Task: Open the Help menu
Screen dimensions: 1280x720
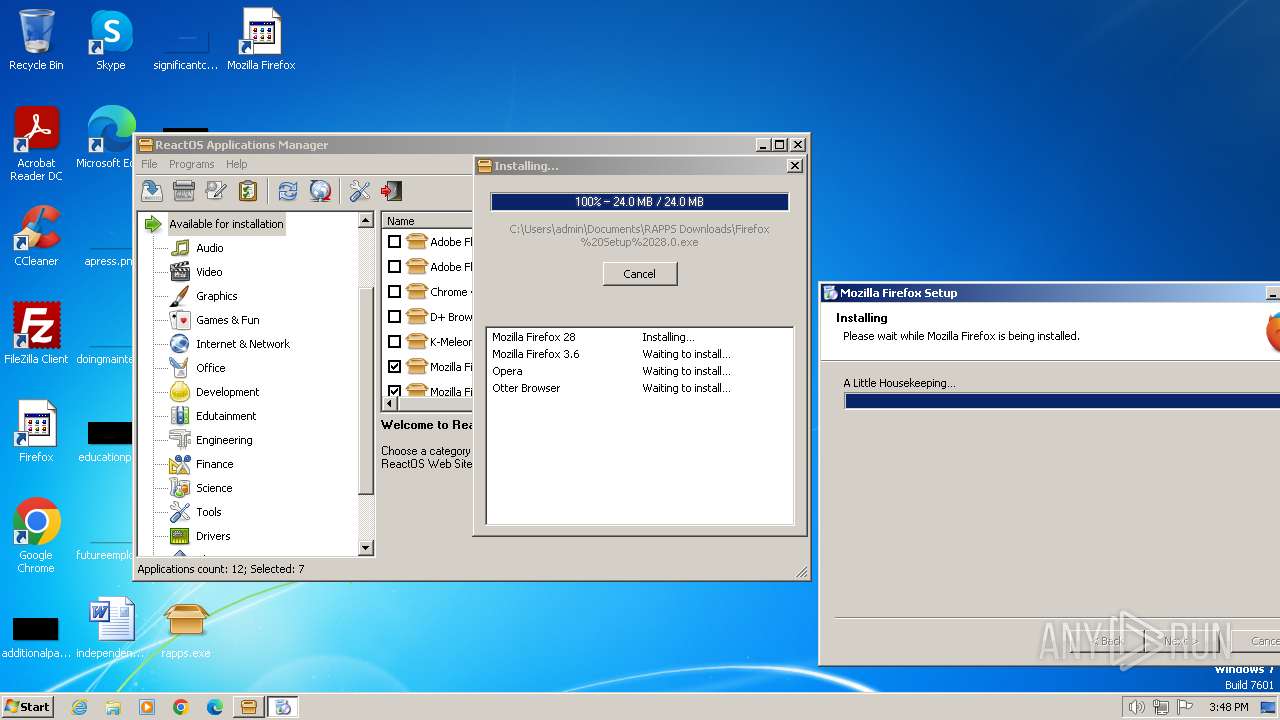Action: click(236, 164)
